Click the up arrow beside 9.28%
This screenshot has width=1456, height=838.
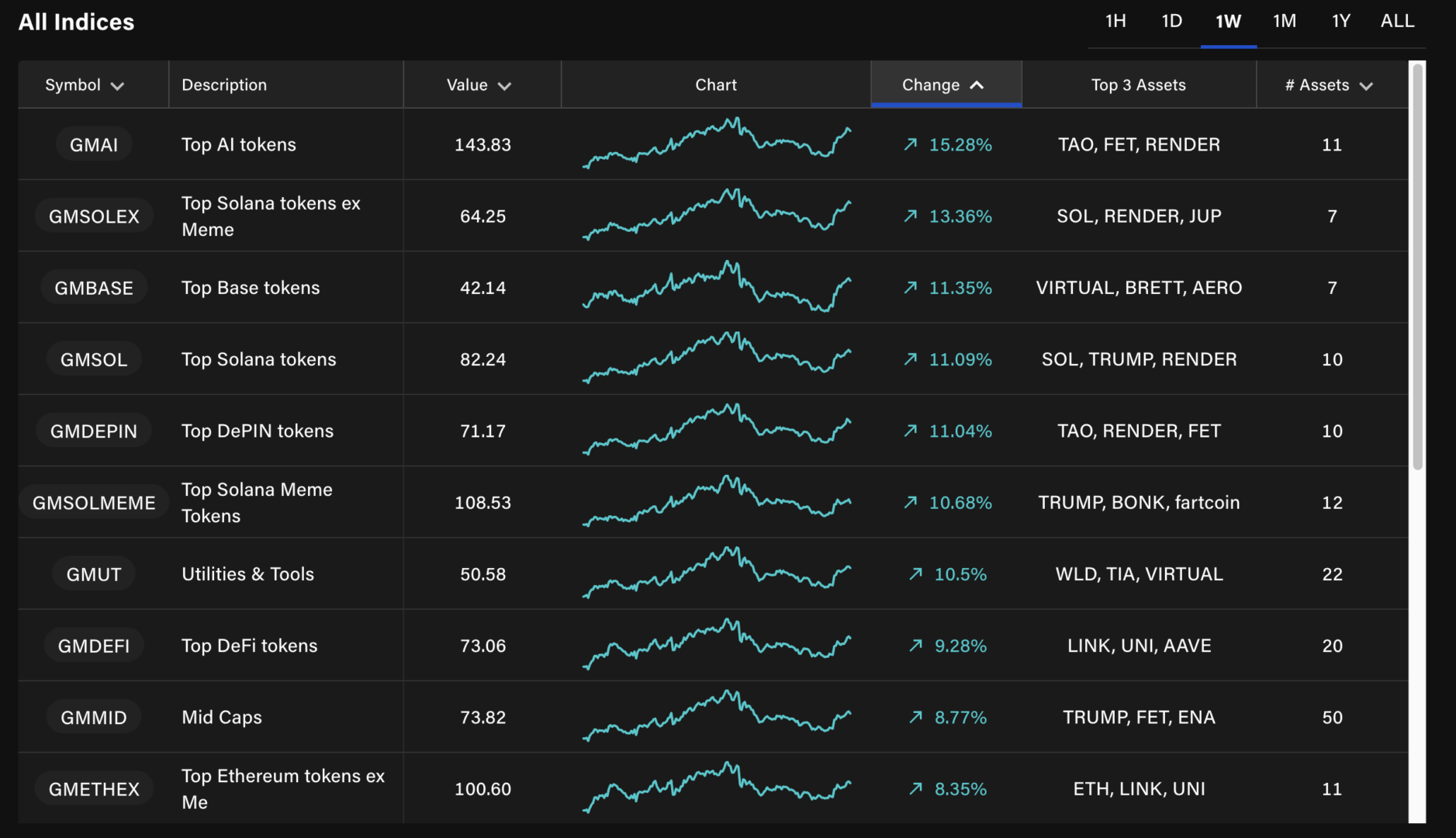916,646
